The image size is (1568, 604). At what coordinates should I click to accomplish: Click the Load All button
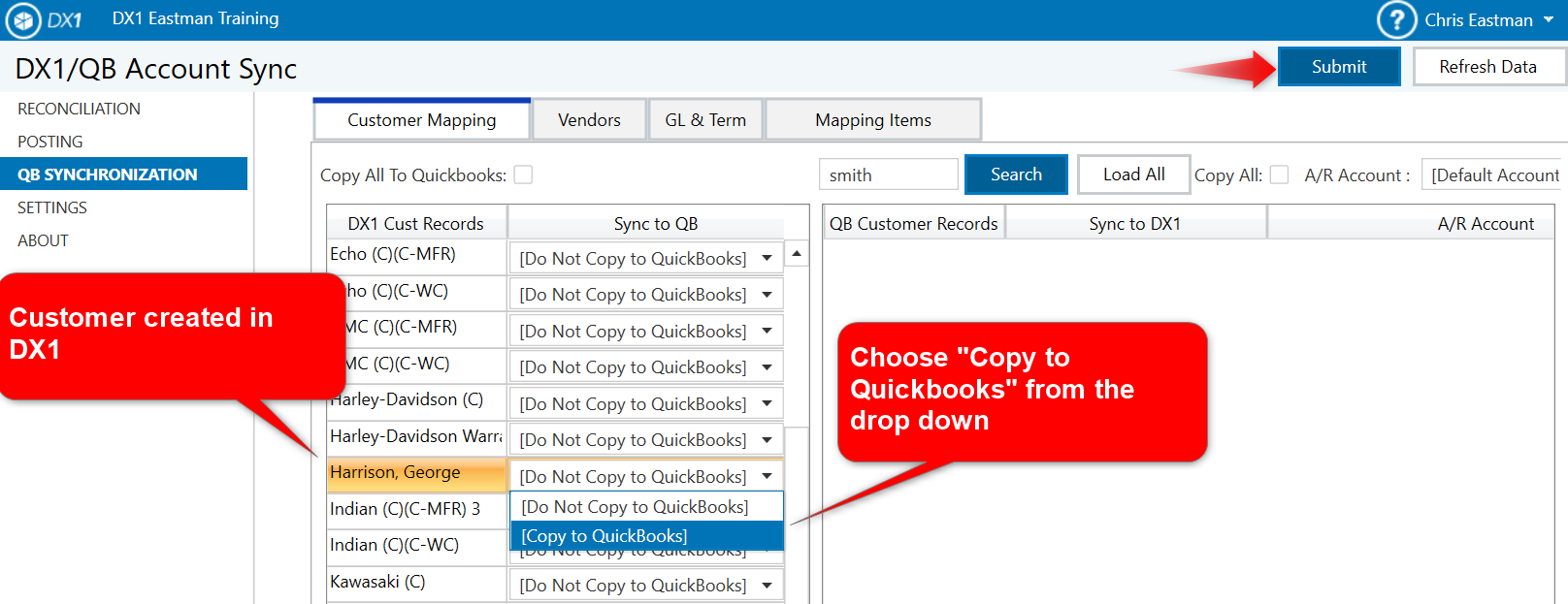coord(1133,175)
